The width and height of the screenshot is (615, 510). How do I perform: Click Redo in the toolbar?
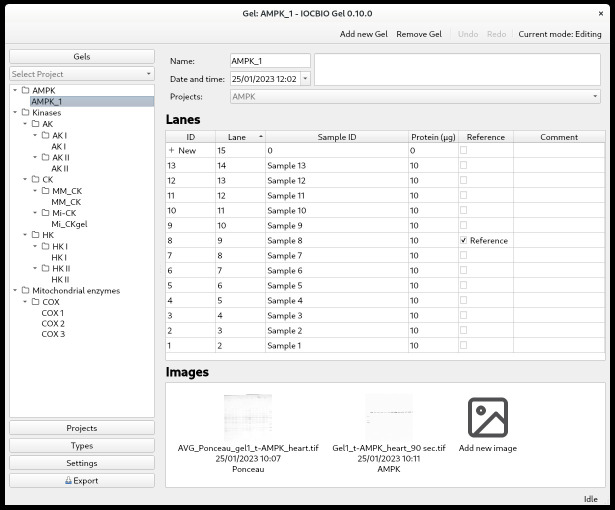(497, 34)
